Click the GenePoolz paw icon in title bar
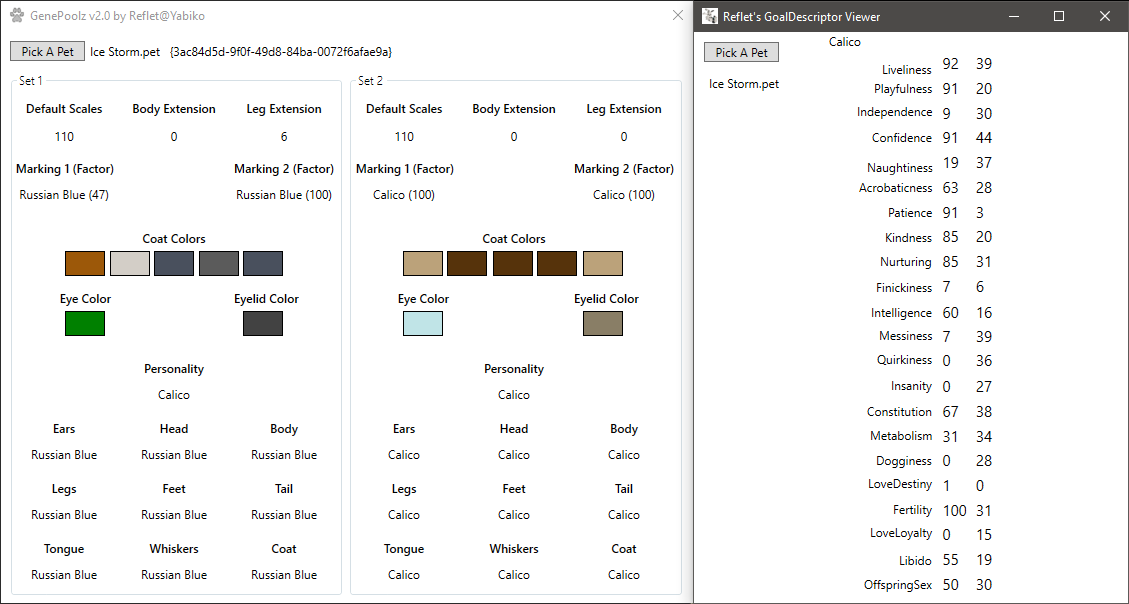The height and width of the screenshot is (604, 1129). coord(17,15)
